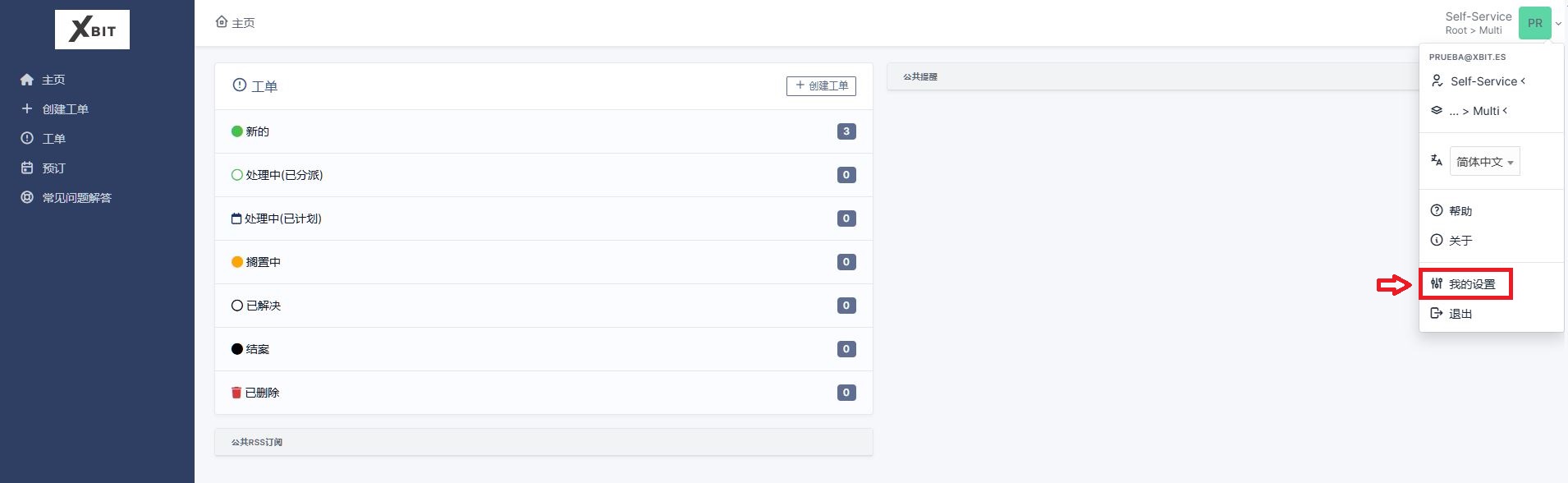The width and height of the screenshot is (1568, 483).
Task: Click the logout icon beside 退出
Action: coord(1437,313)
